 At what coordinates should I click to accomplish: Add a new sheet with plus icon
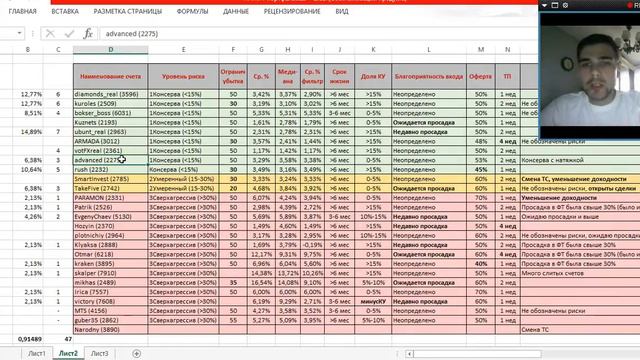(x=136, y=353)
